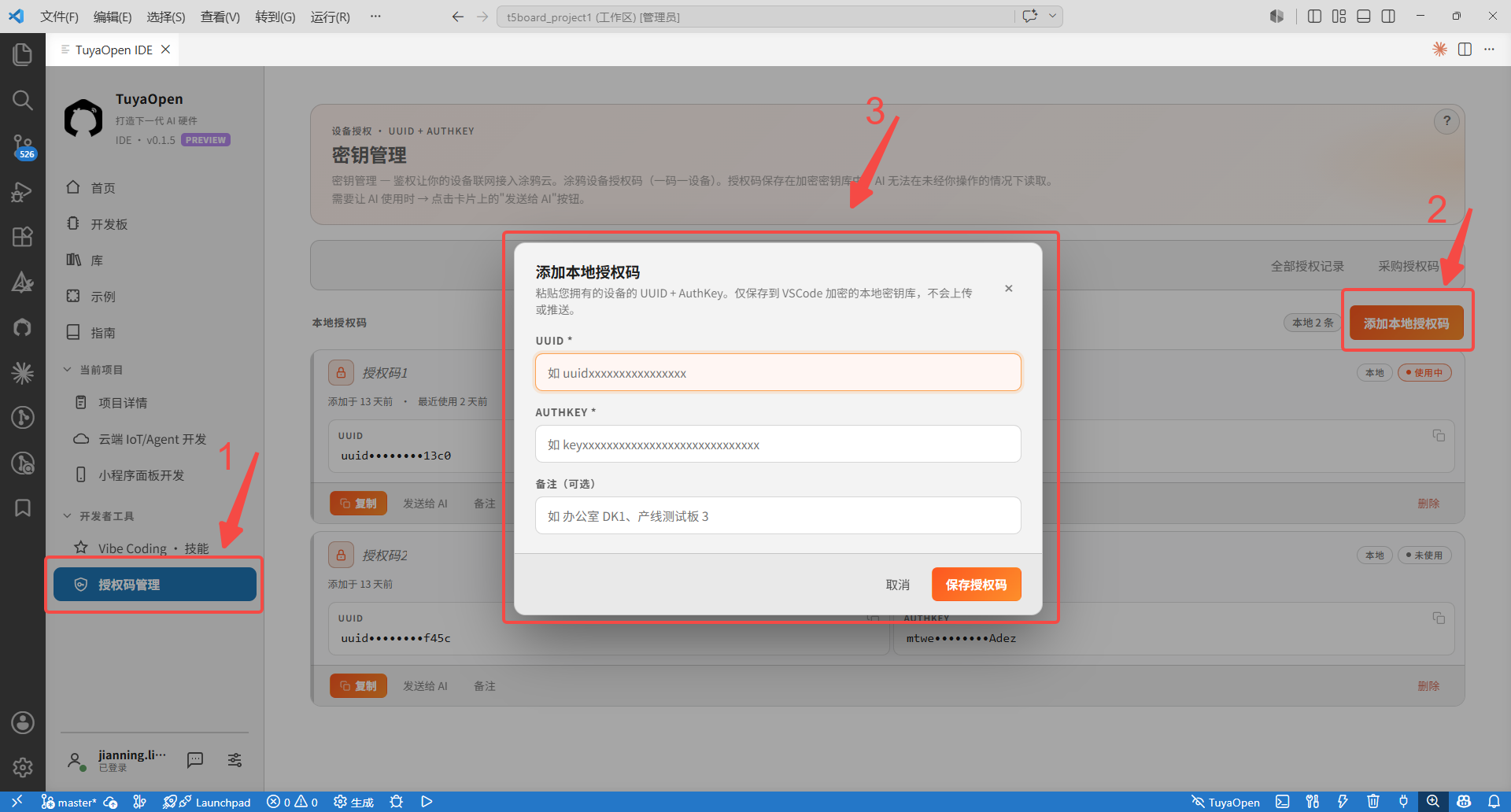
Task: Click 生成 build in status bar
Action: pos(353,802)
